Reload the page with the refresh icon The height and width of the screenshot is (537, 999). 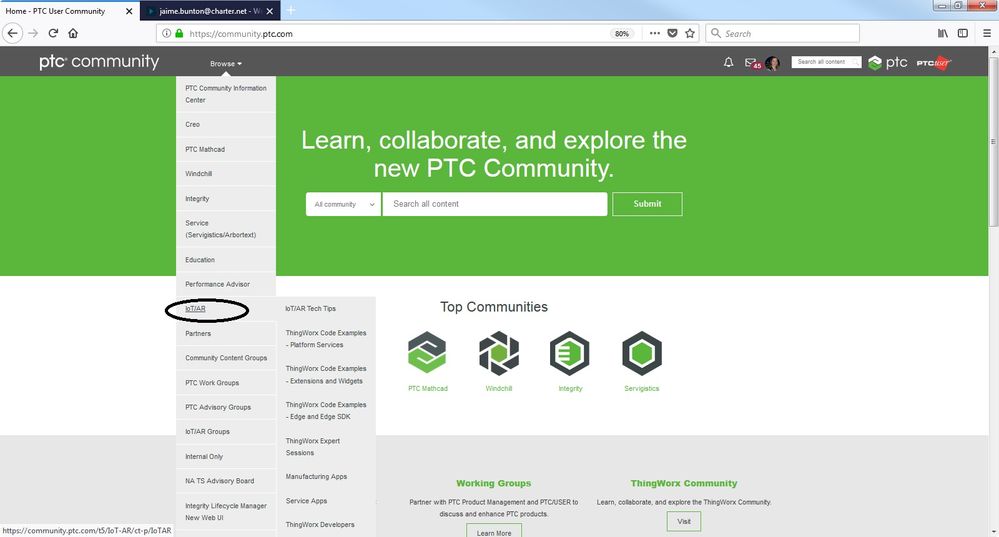(x=54, y=33)
